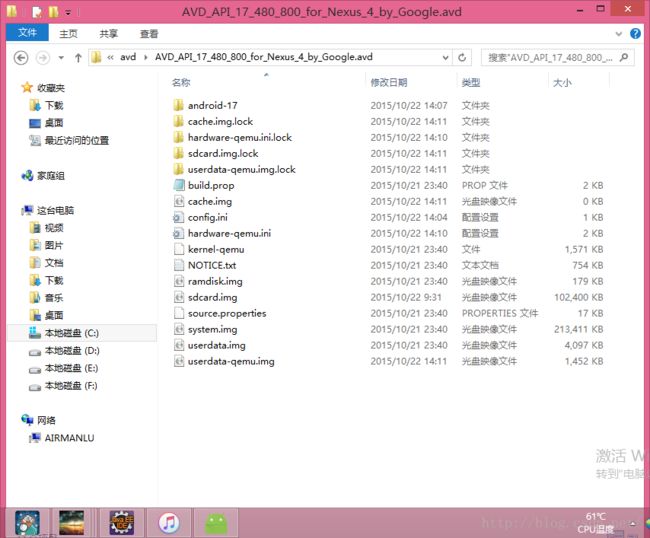Select the hardware-qemu.ini file icon
Viewport: 650px width, 538px height.
[x=179, y=233]
